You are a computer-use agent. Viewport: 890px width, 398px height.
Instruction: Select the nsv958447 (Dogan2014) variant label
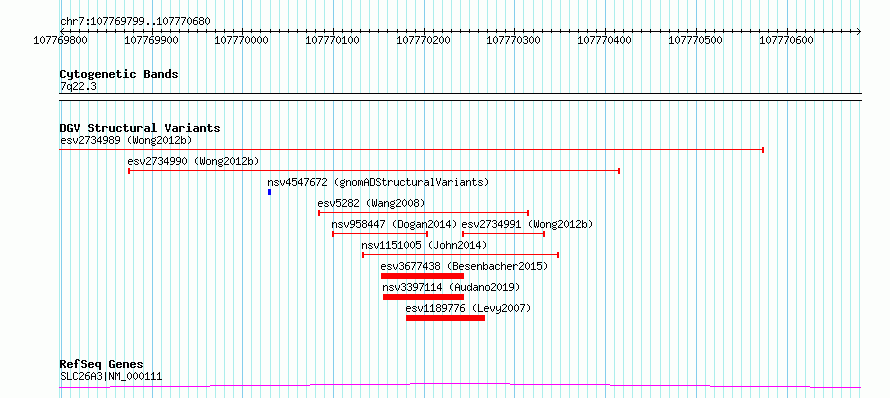(x=394, y=224)
